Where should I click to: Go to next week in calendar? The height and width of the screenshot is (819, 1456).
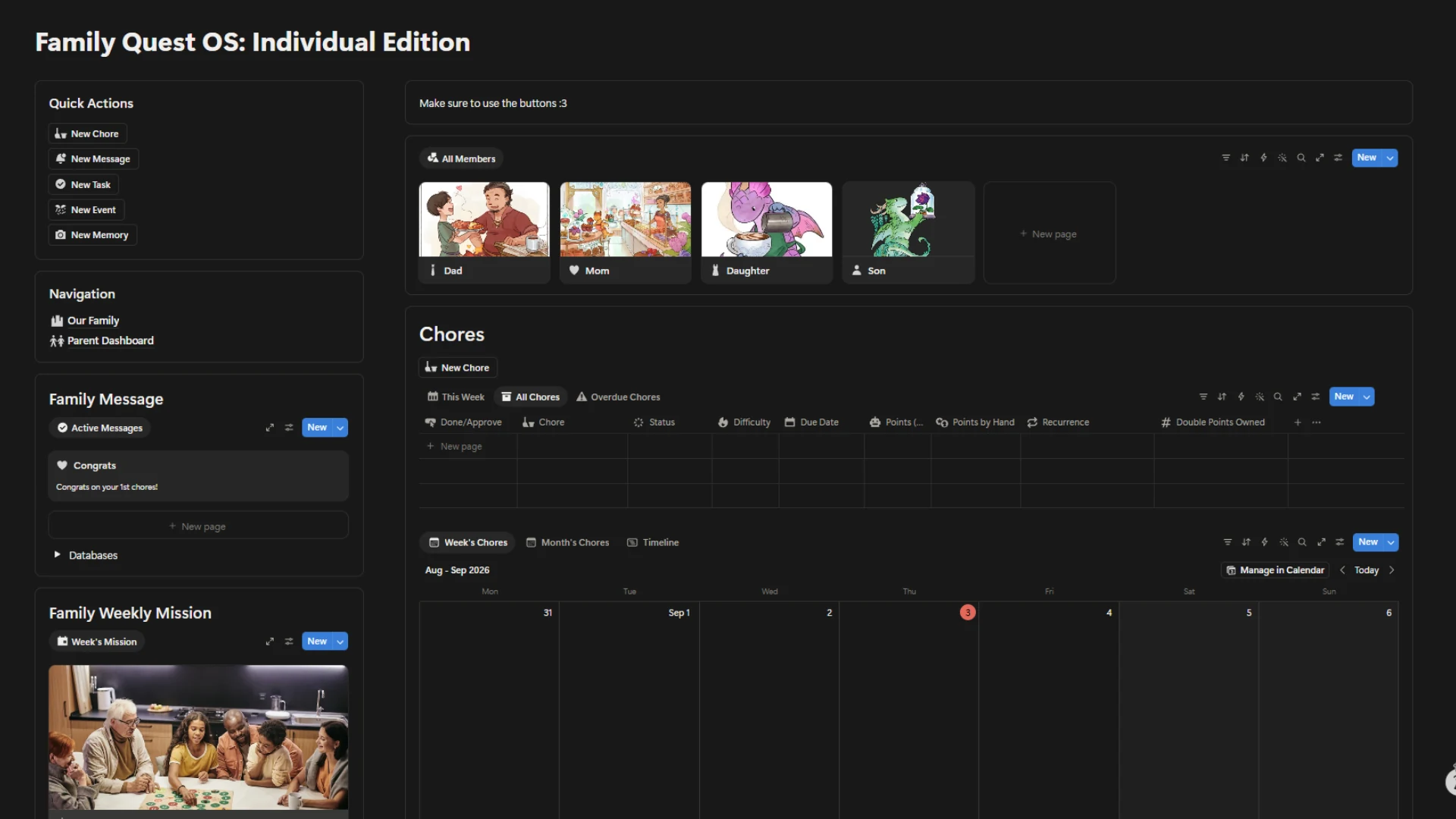pyautogui.click(x=1392, y=570)
